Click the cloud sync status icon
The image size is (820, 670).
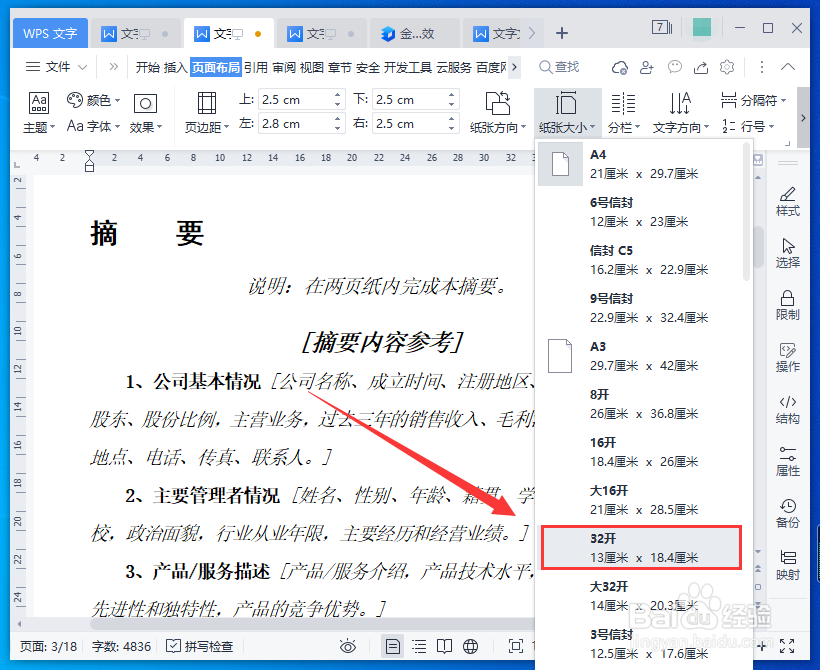(x=620, y=67)
